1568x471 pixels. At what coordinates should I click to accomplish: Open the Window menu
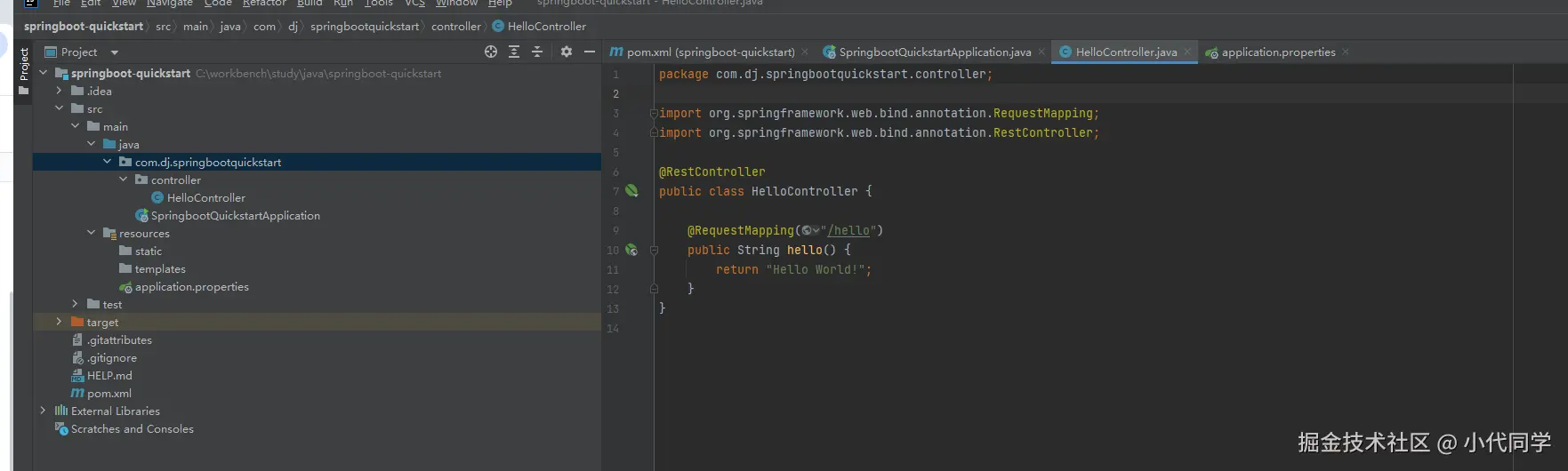pyautogui.click(x=456, y=4)
